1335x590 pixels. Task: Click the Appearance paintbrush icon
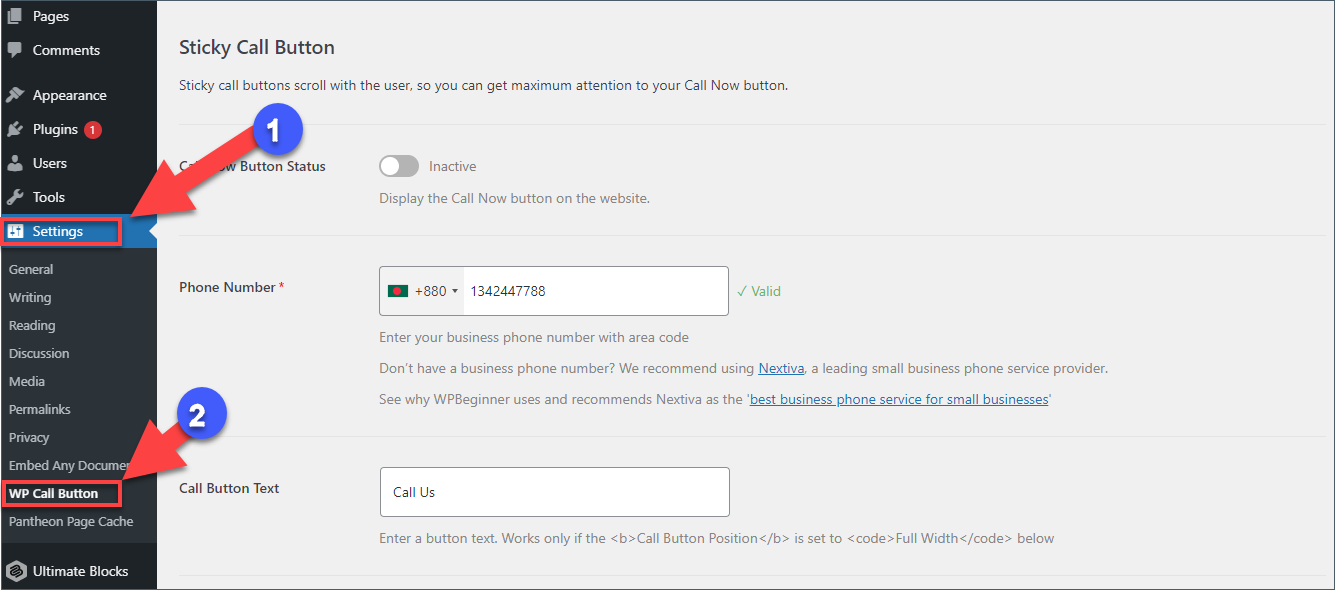point(15,95)
